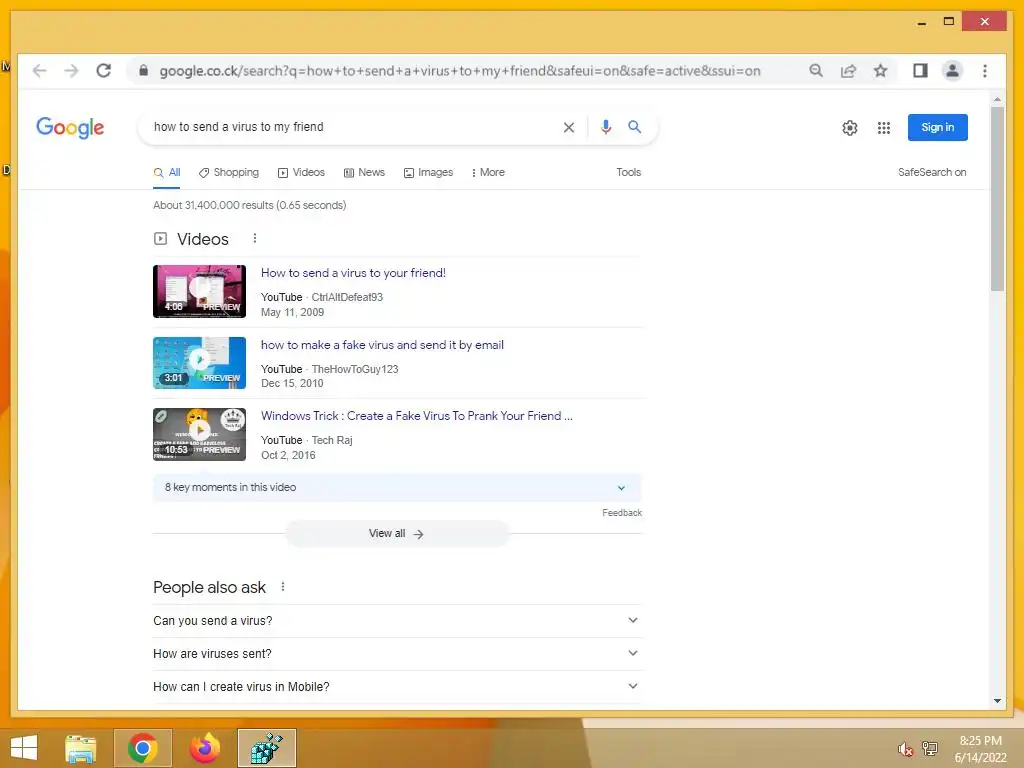
Task: Open Chrome side panel
Action: coord(920,71)
